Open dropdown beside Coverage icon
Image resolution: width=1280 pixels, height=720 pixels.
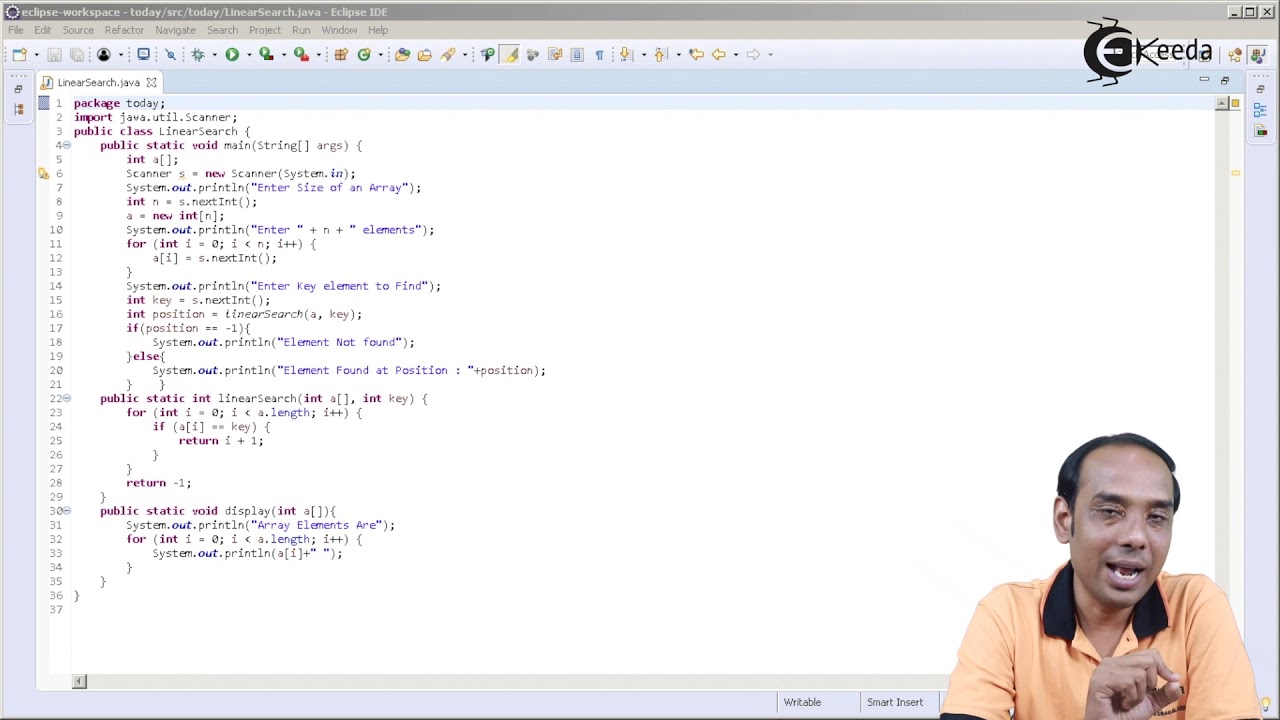click(x=284, y=55)
